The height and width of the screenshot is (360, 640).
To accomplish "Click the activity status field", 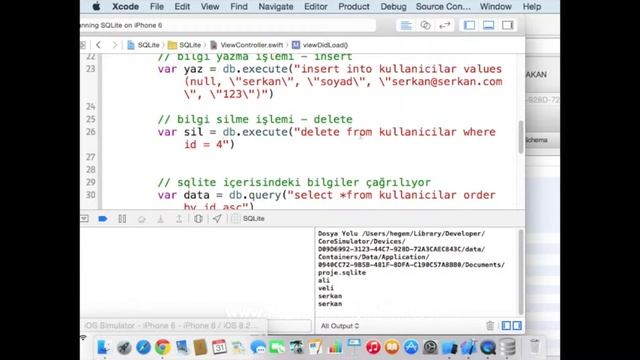I will [x=228, y=25].
